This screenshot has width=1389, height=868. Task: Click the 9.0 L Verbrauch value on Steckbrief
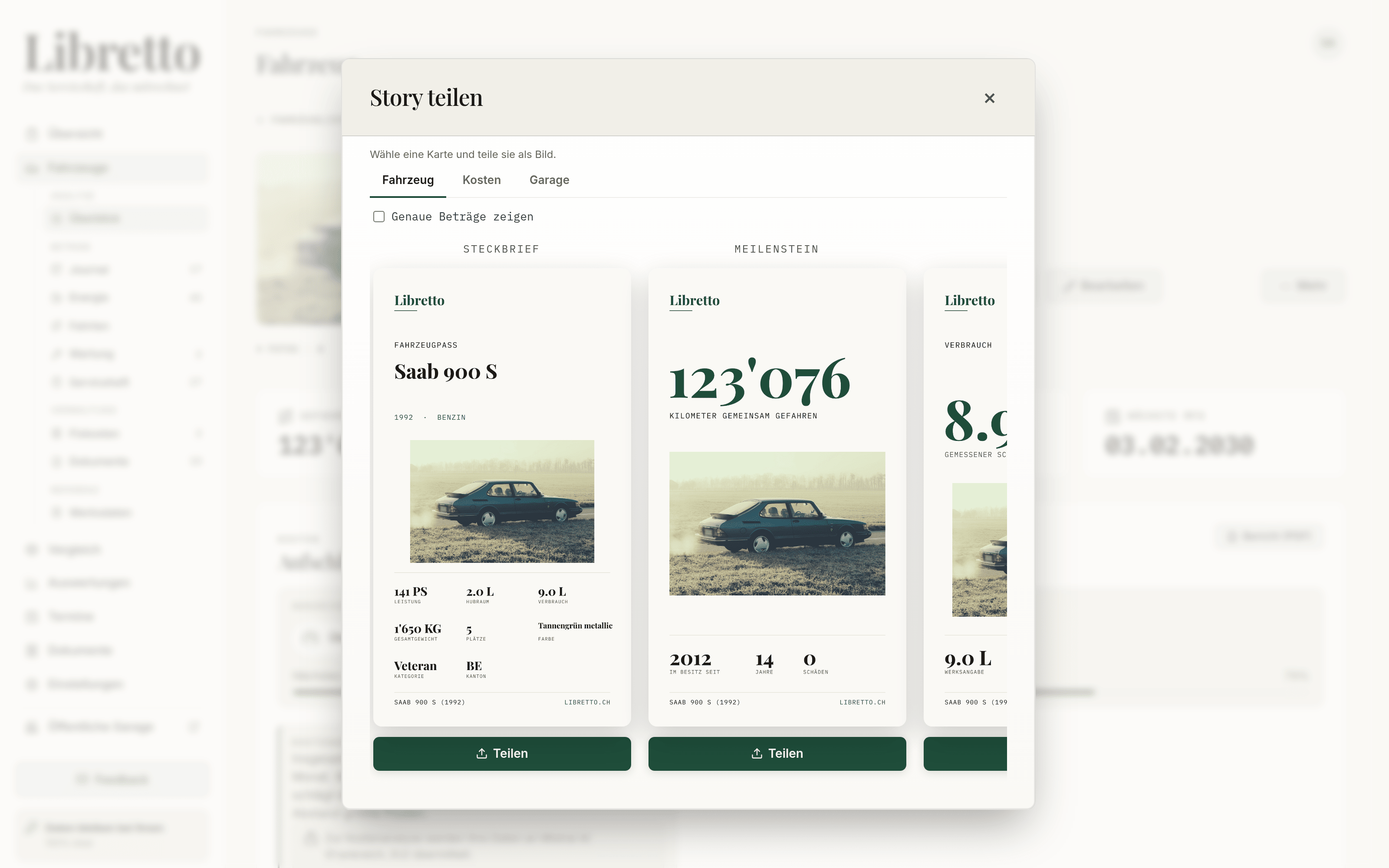[552, 592]
